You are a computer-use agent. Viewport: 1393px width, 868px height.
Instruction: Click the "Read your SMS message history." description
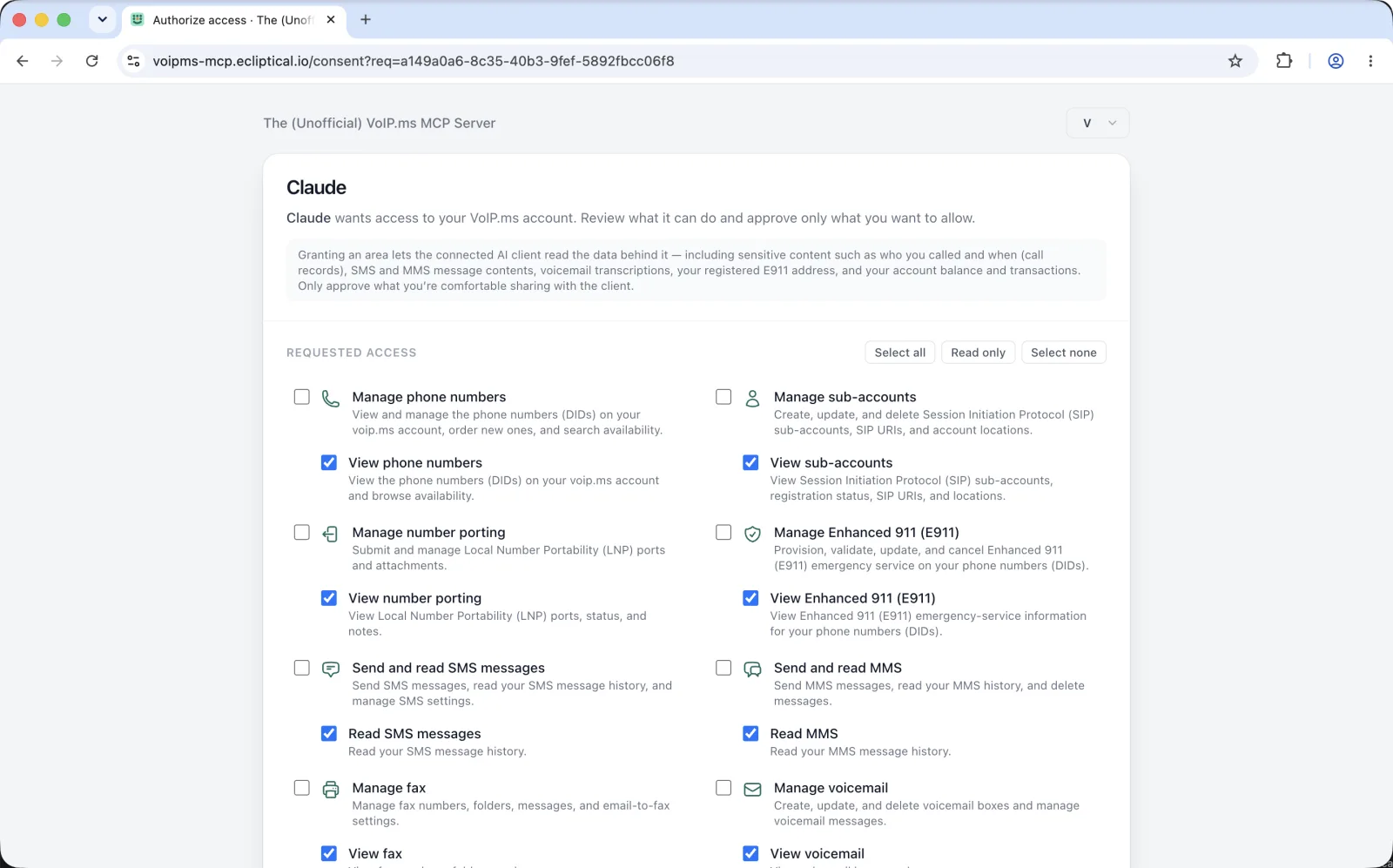(438, 751)
